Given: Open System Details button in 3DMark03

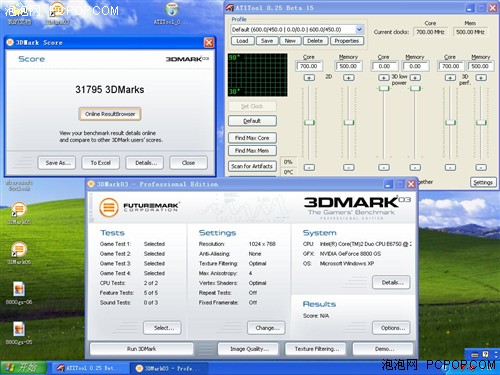Looking at the screenshot, I should (391, 282).
